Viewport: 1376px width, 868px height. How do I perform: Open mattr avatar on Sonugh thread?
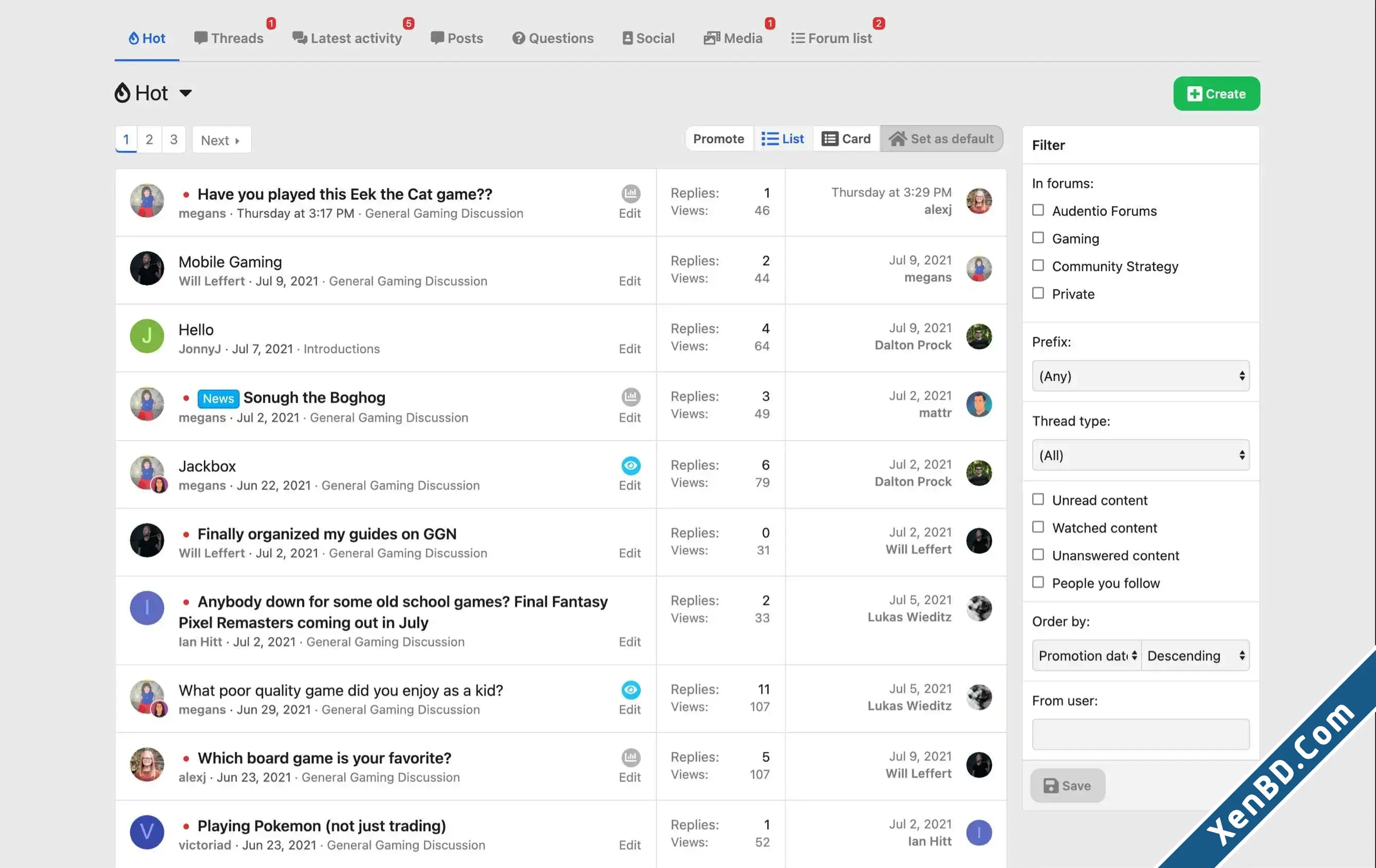[978, 404]
